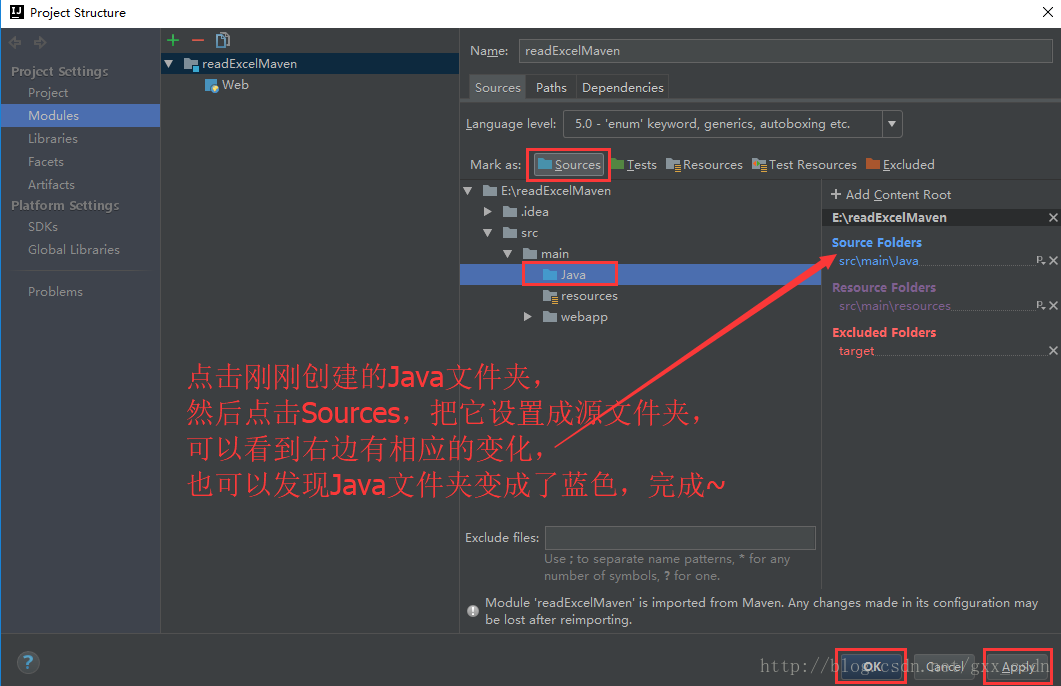Switch to the Dependencies tab

(623, 87)
